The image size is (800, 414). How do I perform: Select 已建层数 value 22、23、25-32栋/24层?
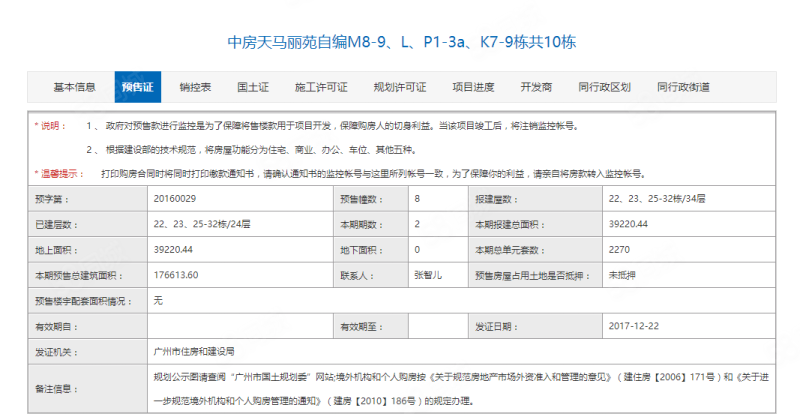tap(202, 224)
